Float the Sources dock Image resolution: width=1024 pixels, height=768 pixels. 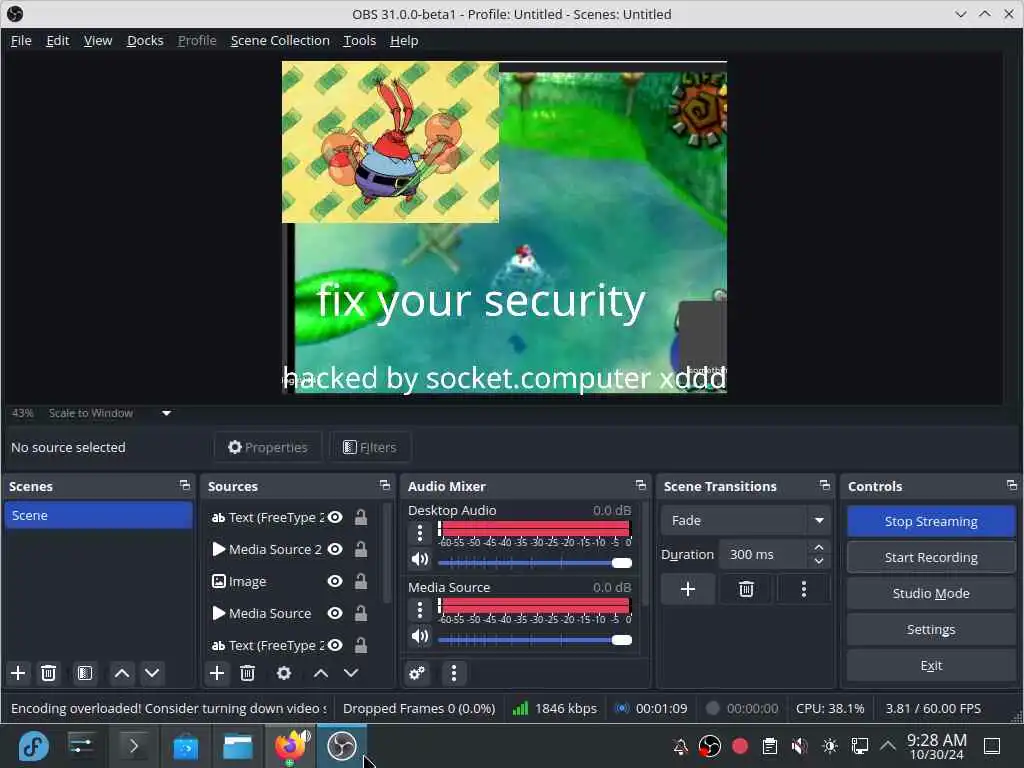[x=385, y=485]
